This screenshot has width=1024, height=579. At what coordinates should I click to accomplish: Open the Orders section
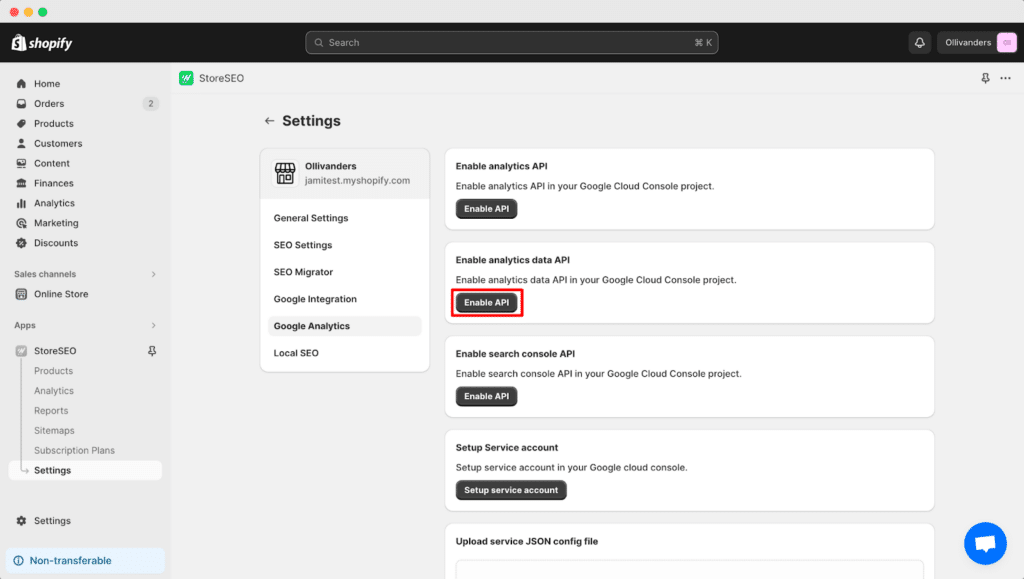[x=47, y=103]
